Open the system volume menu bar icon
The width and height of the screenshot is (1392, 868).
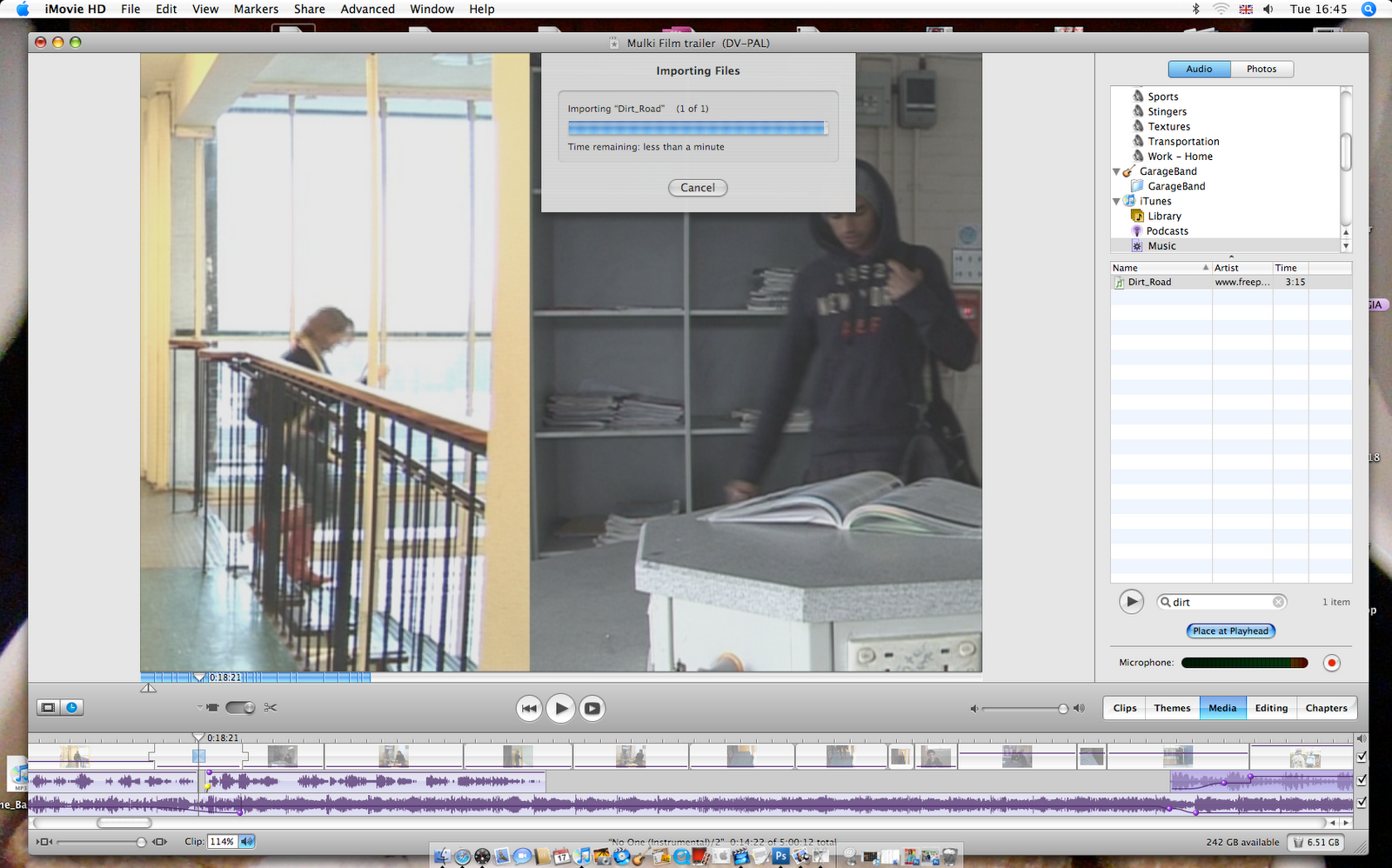pyautogui.click(x=1268, y=9)
